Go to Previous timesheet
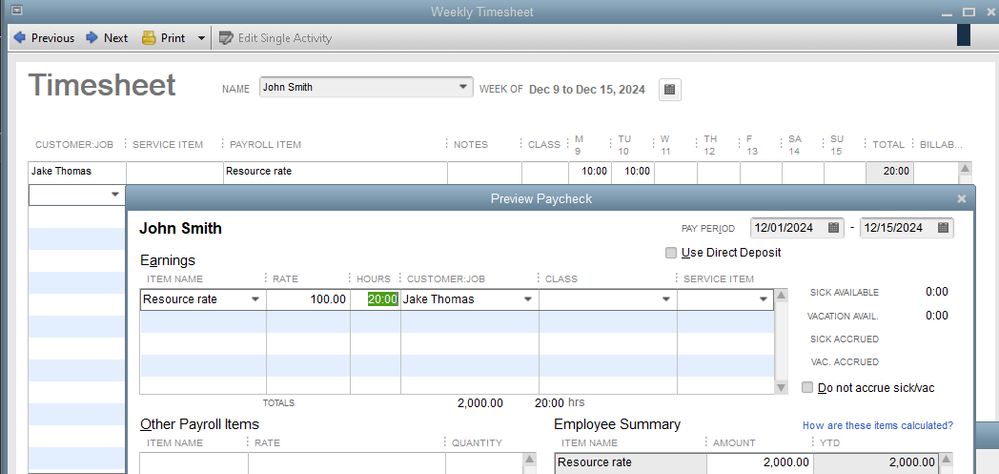 point(43,38)
